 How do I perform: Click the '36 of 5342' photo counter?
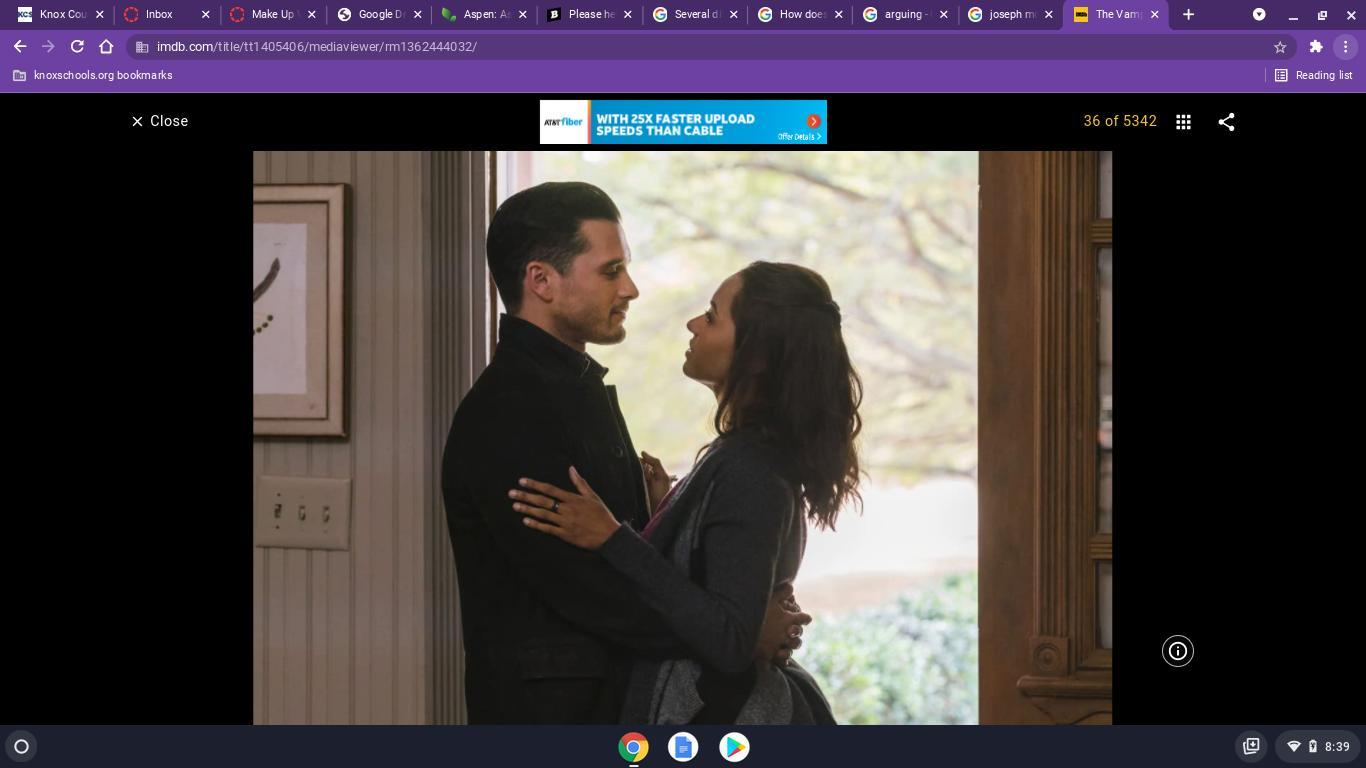pyautogui.click(x=1120, y=121)
